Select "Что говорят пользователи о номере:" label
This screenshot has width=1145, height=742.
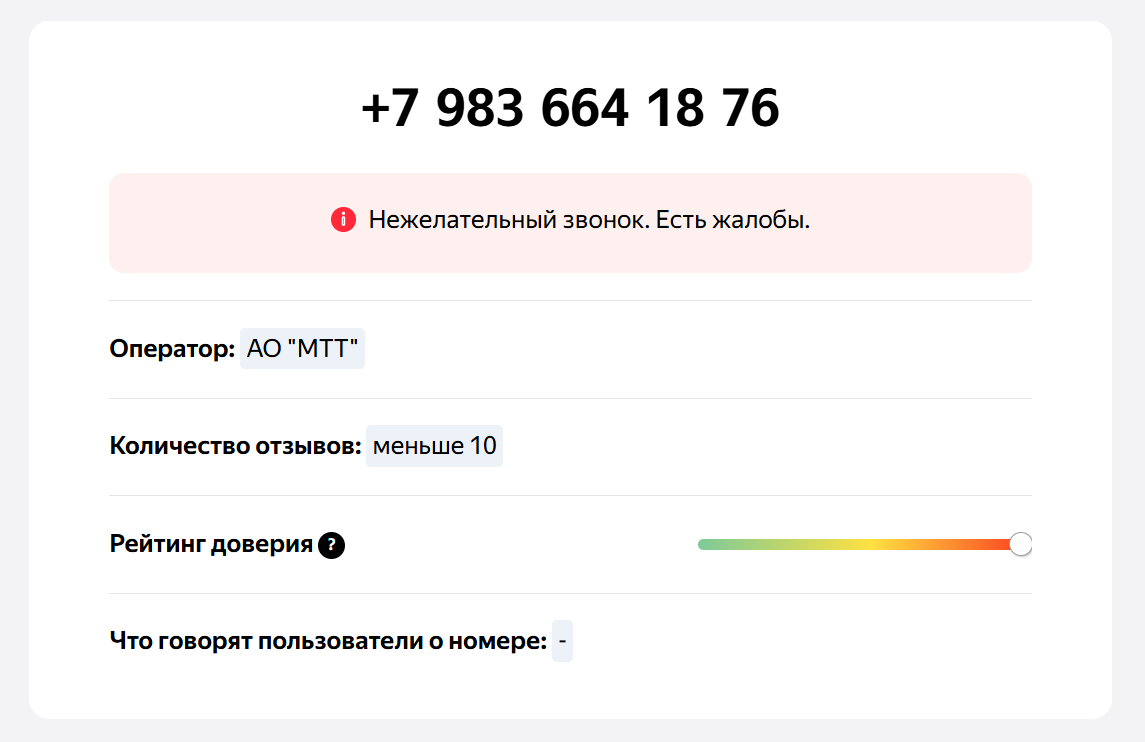pos(328,641)
